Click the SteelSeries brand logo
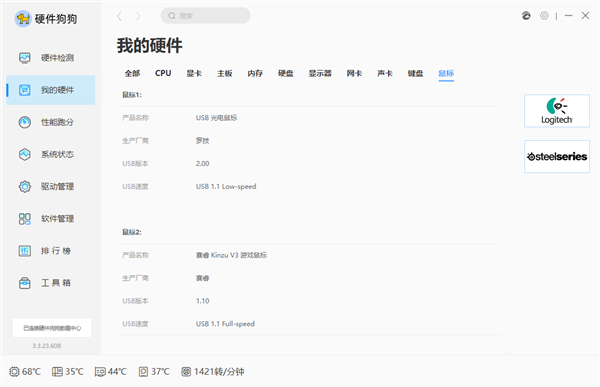This screenshot has width=600, height=387. point(557,157)
